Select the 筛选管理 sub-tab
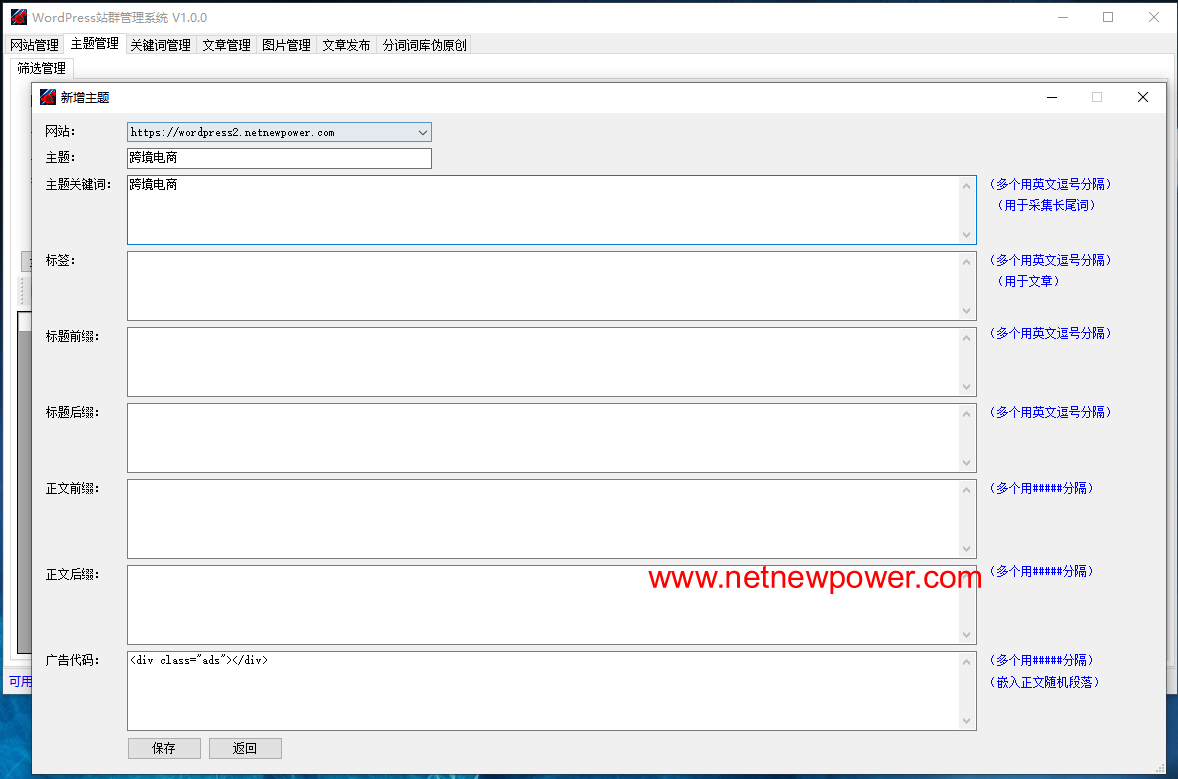The width and height of the screenshot is (1178, 779). click(x=41, y=68)
